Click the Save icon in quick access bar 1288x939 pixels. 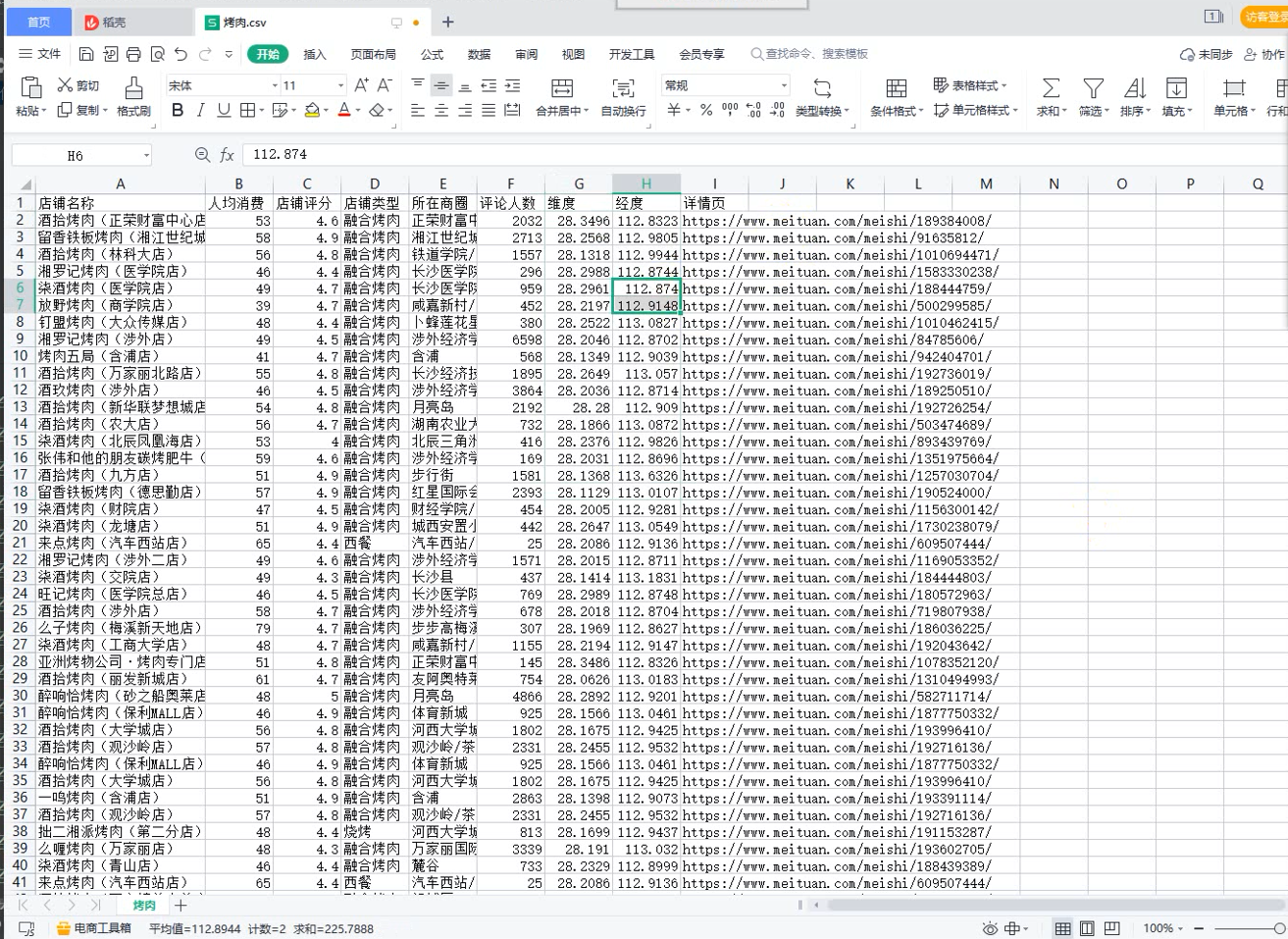86,54
